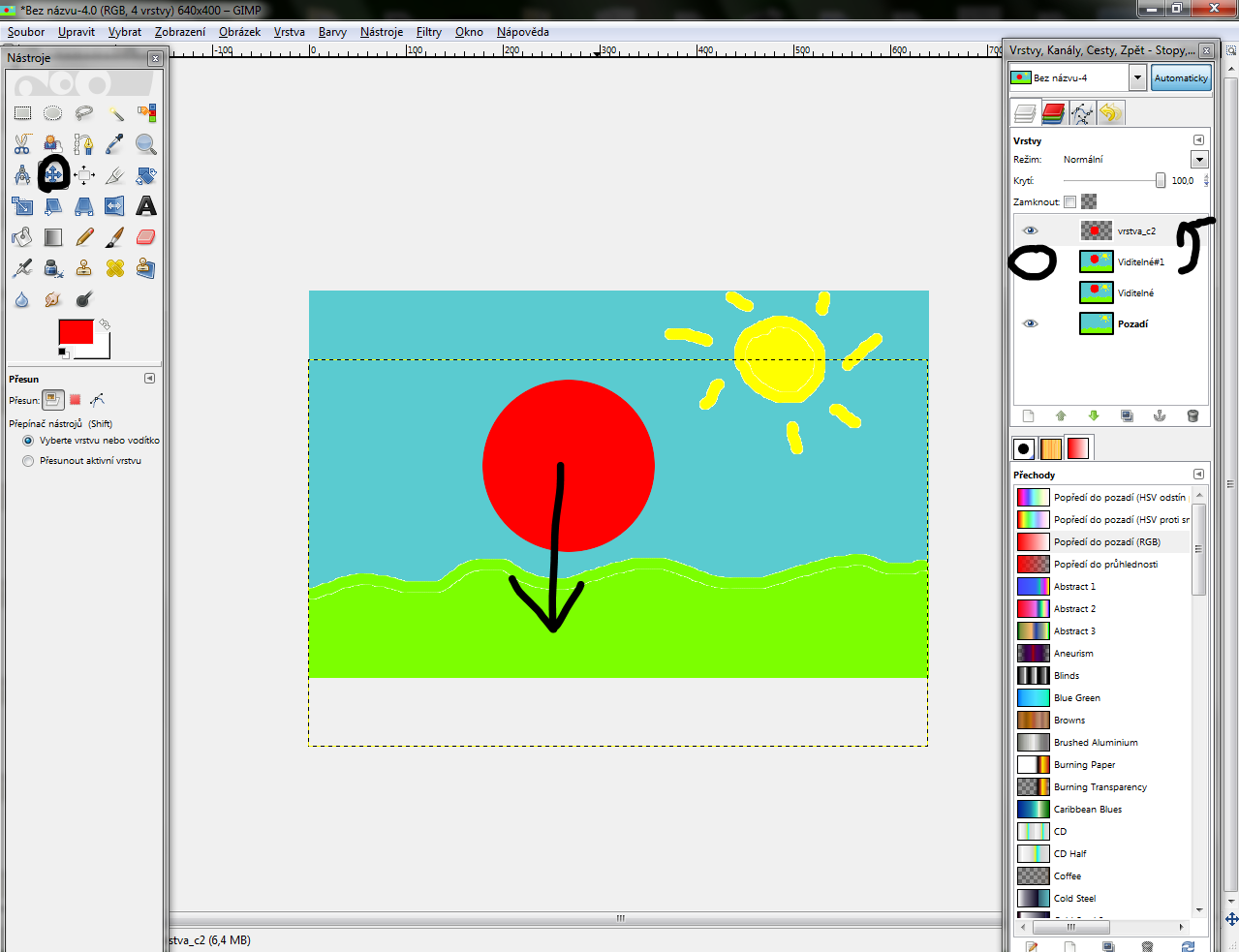Pick the Zoom magnifier tool
This screenshot has width=1239, height=952.
point(146,144)
